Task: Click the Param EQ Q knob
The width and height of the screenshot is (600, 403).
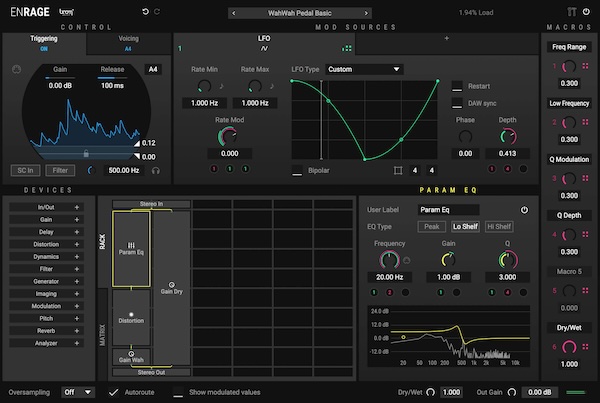Action: [x=508, y=260]
